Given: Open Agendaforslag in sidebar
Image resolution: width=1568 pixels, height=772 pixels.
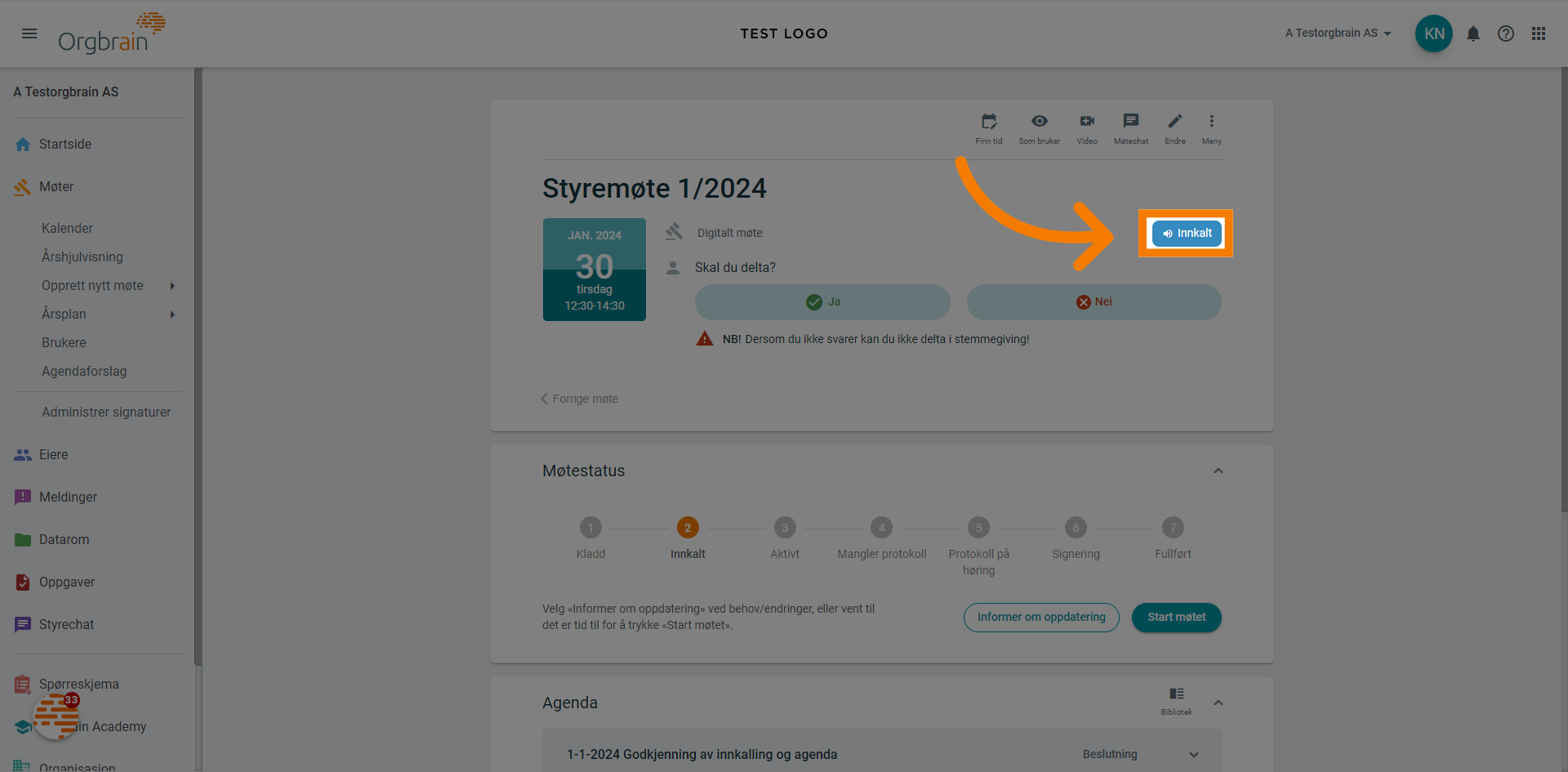Looking at the screenshot, I should 84,372.
